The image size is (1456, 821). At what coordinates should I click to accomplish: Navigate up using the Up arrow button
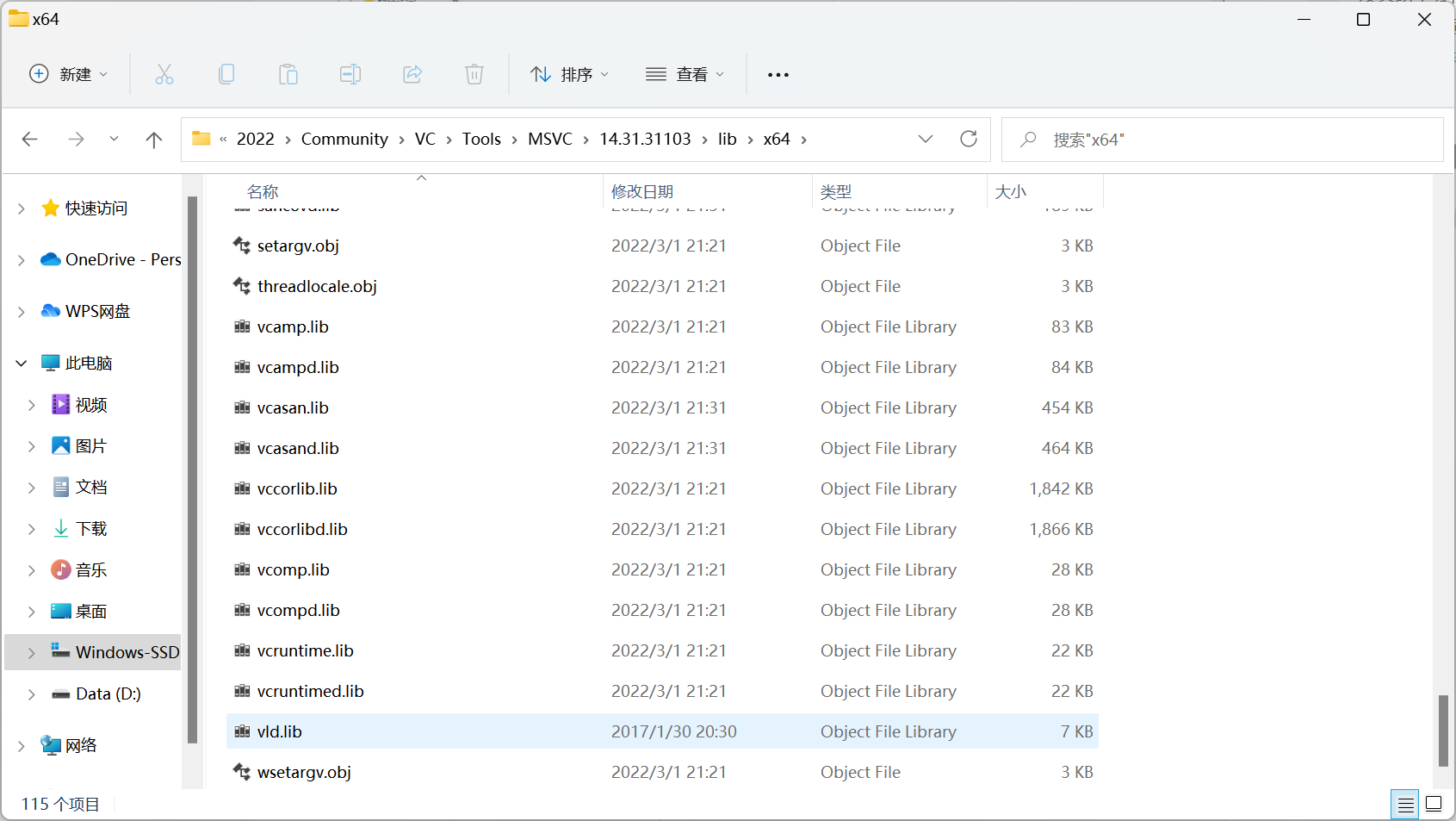tap(154, 139)
